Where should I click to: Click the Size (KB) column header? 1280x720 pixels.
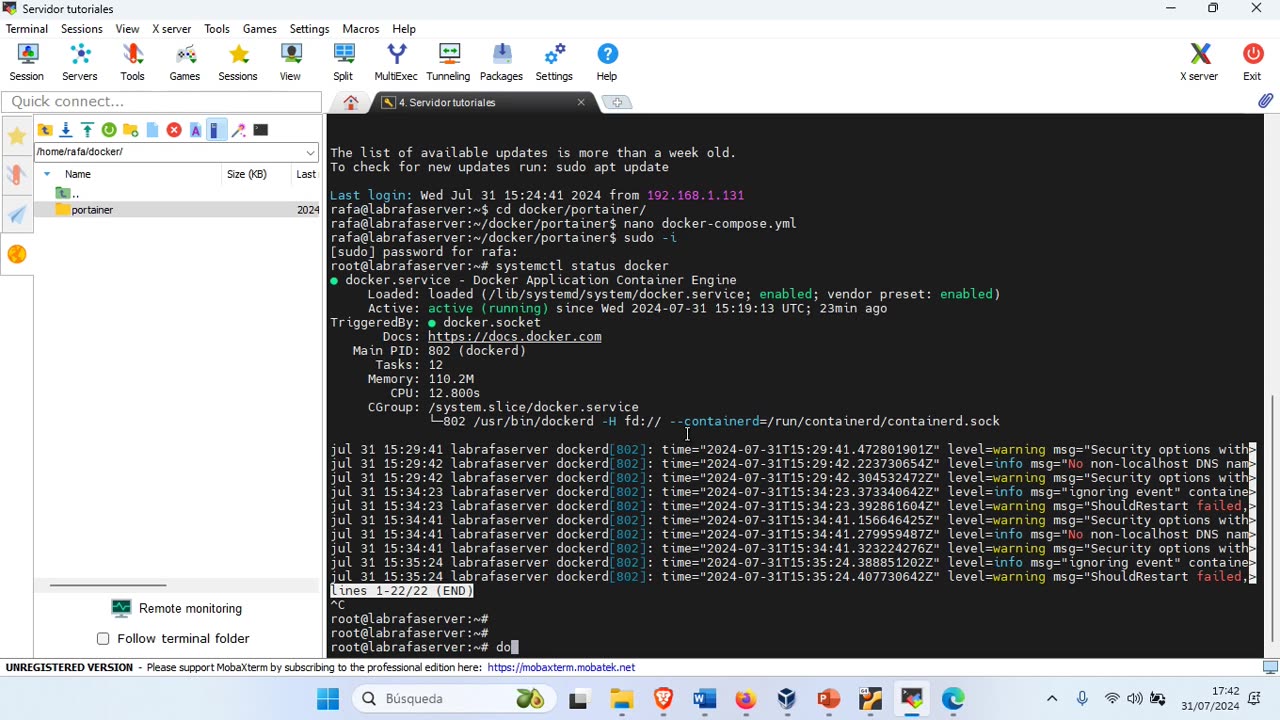click(x=247, y=174)
